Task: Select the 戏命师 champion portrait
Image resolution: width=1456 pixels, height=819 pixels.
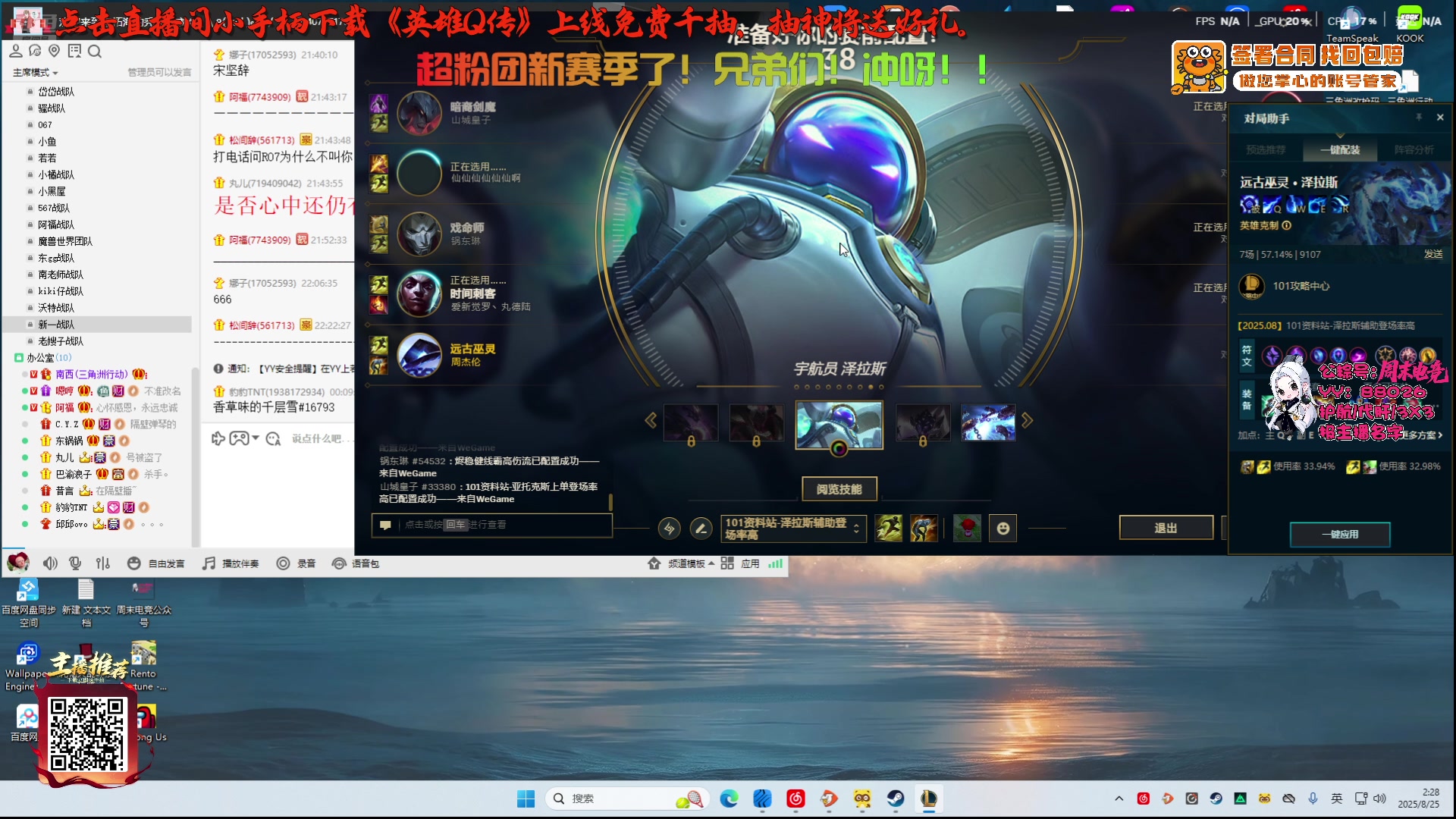Action: pos(419,234)
